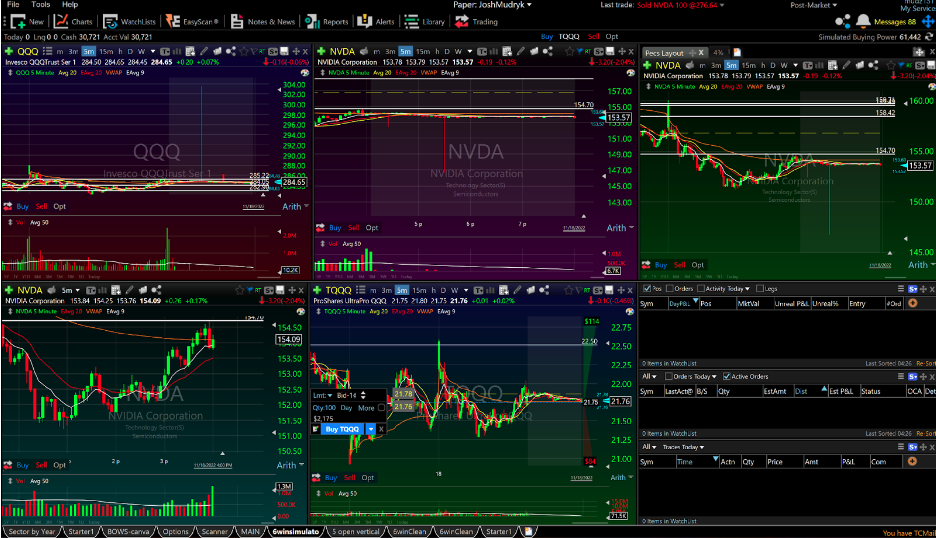Click More in the TQQQ order ticket
This screenshot has height=538, width=936.
click(x=366, y=408)
